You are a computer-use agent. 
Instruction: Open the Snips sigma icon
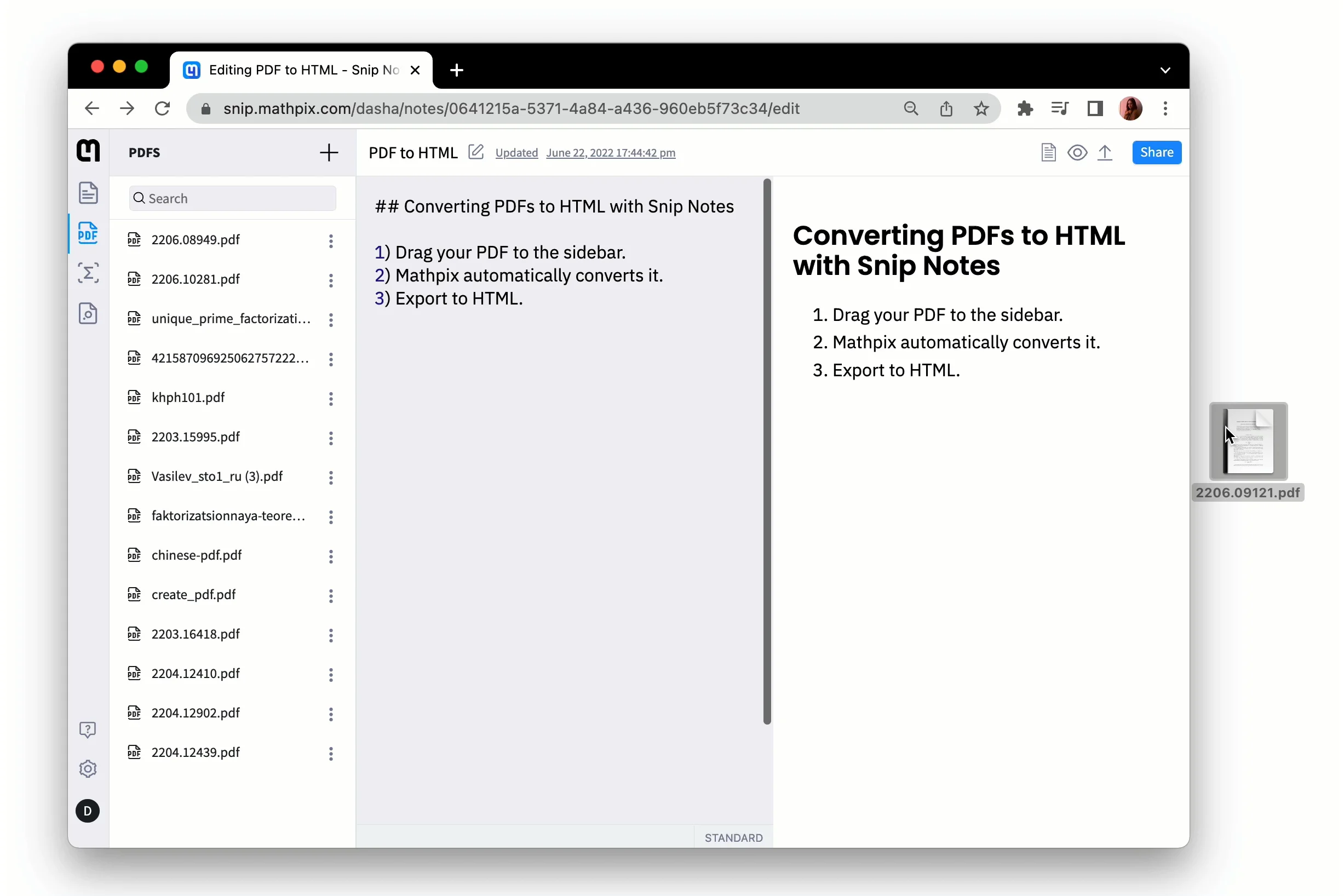[88, 273]
